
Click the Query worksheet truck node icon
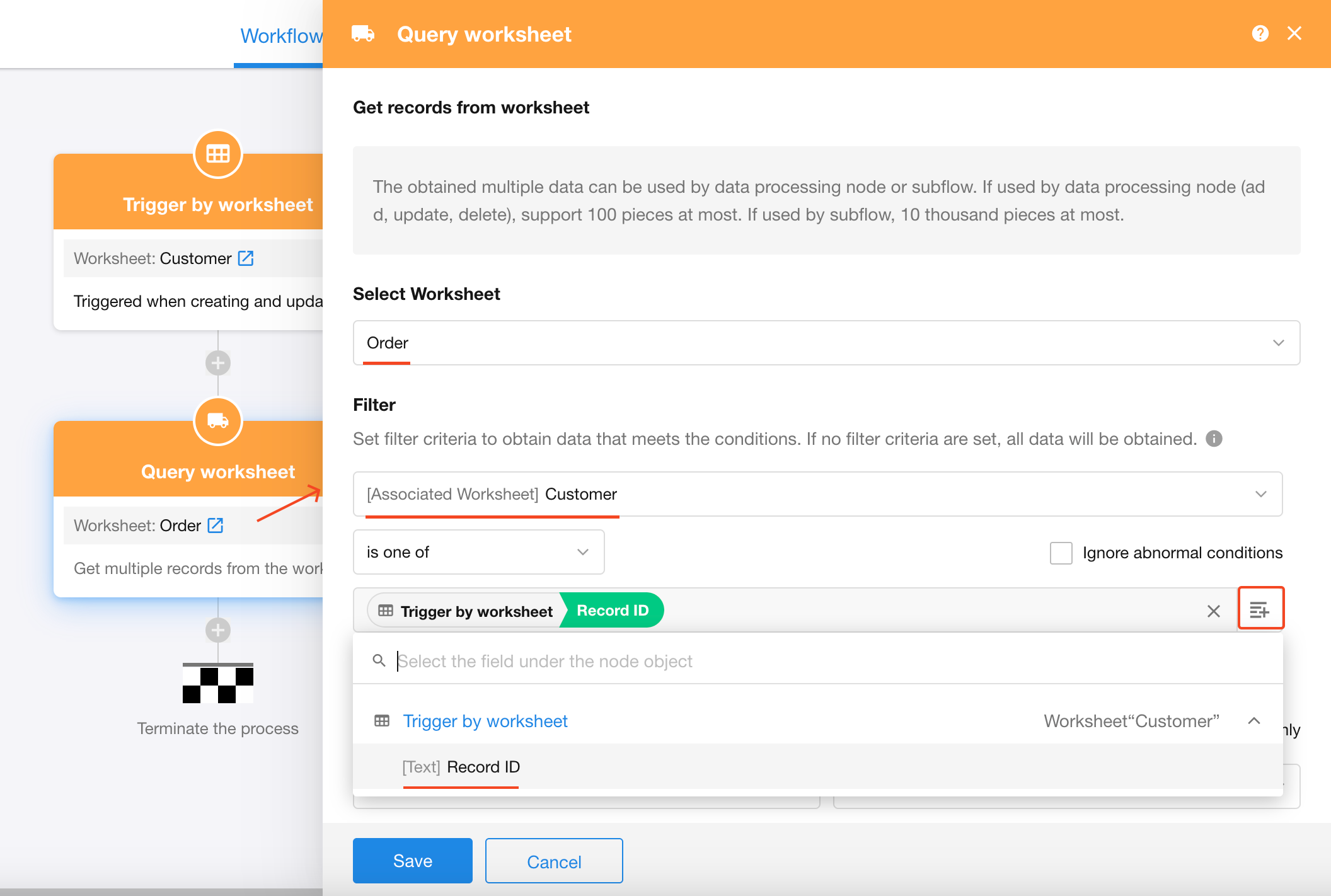[218, 421]
